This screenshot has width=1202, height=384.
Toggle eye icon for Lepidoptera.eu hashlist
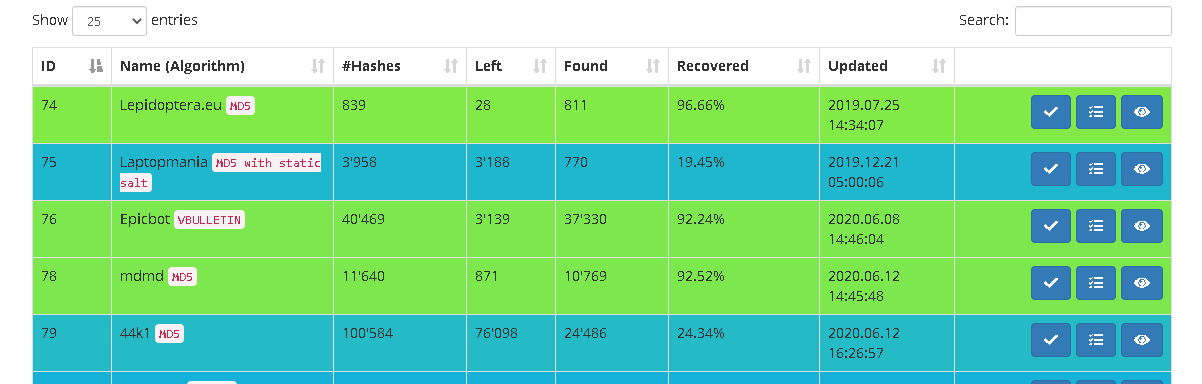tap(1142, 112)
